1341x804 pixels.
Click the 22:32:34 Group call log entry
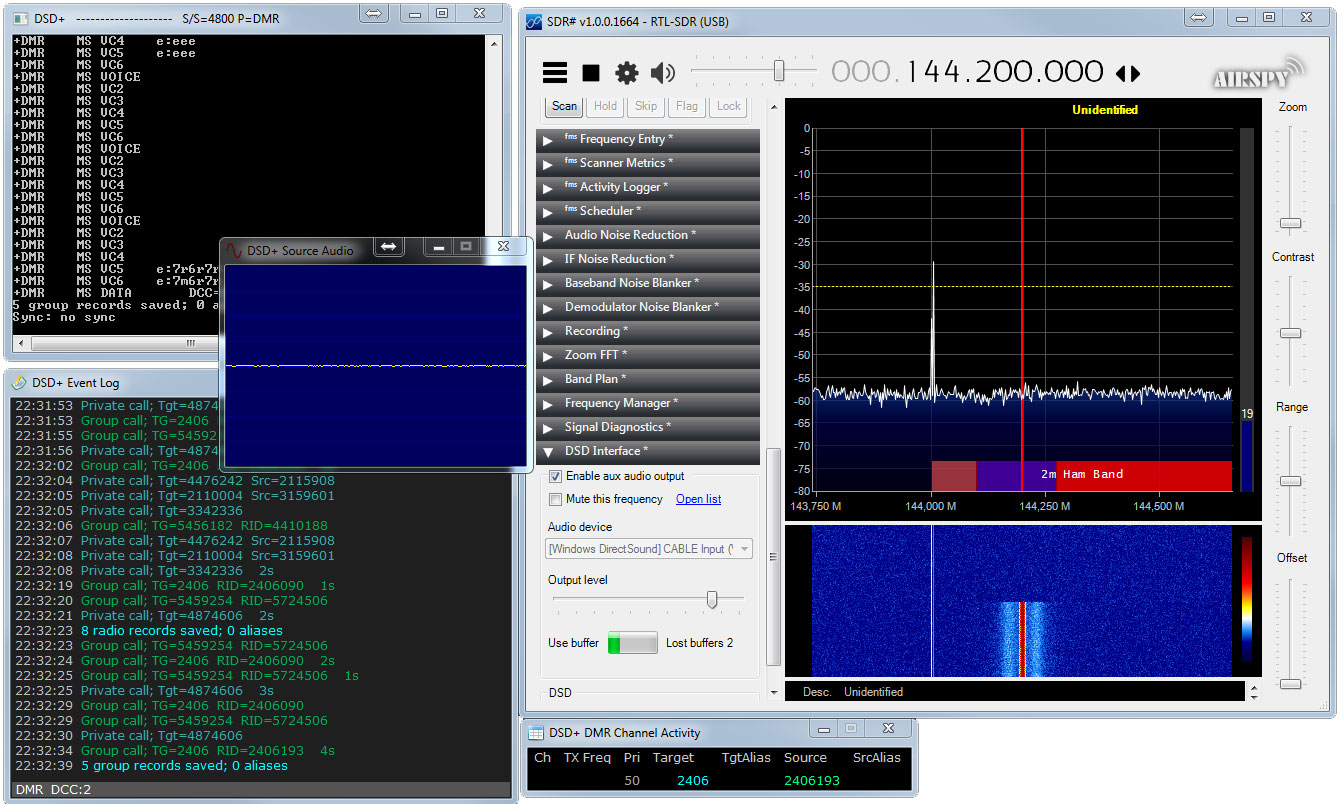175,751
